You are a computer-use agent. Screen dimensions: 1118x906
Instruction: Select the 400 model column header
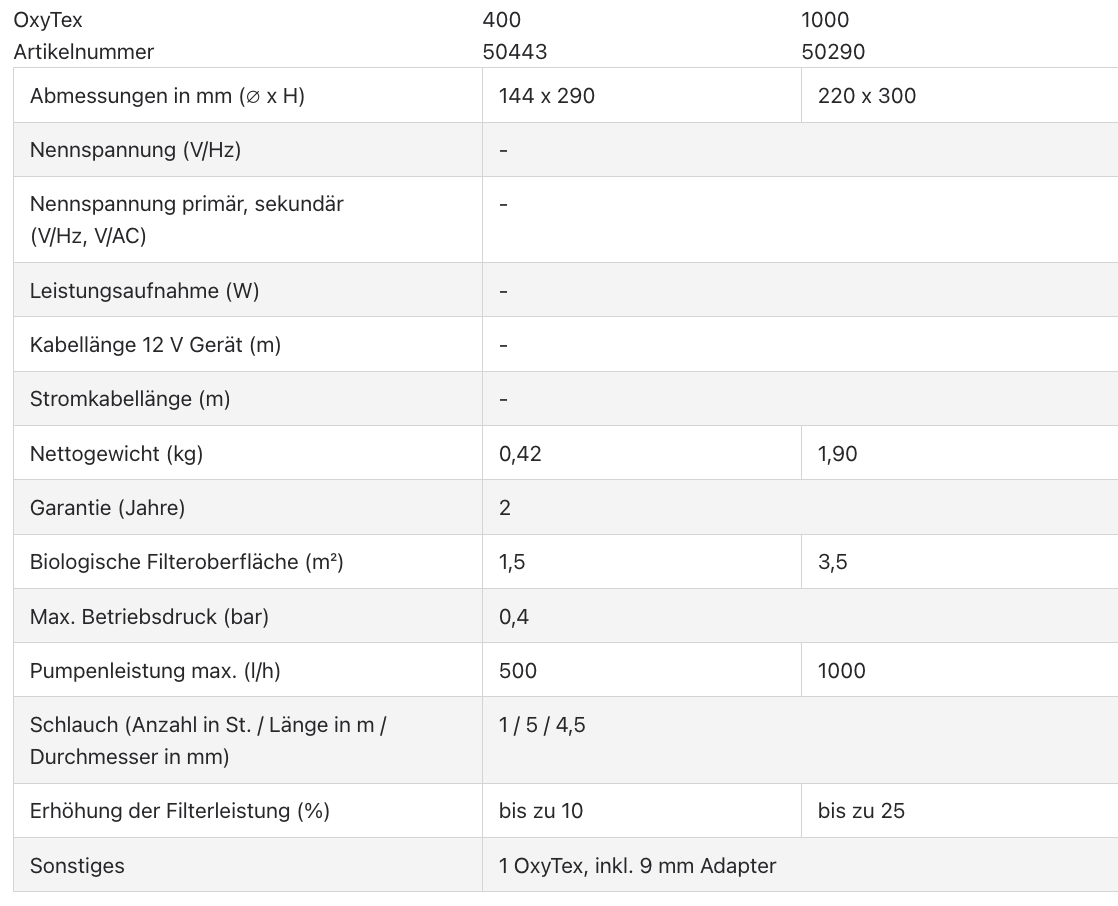pos(501,20)
